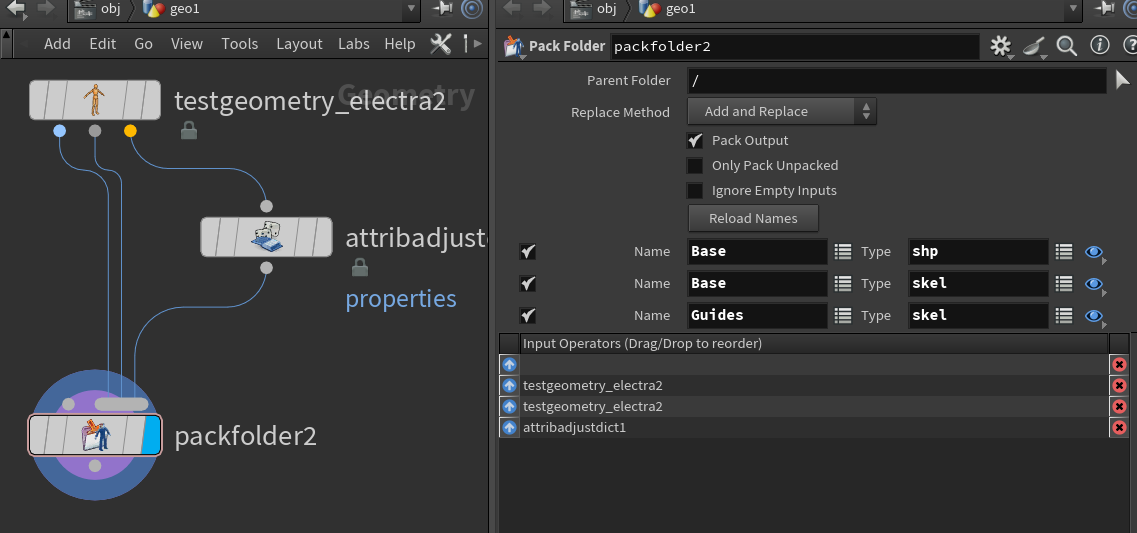Open the network editor tools wrench icon
The width and height of the screenshot is (1137, 533).
[x=441, y=44]
